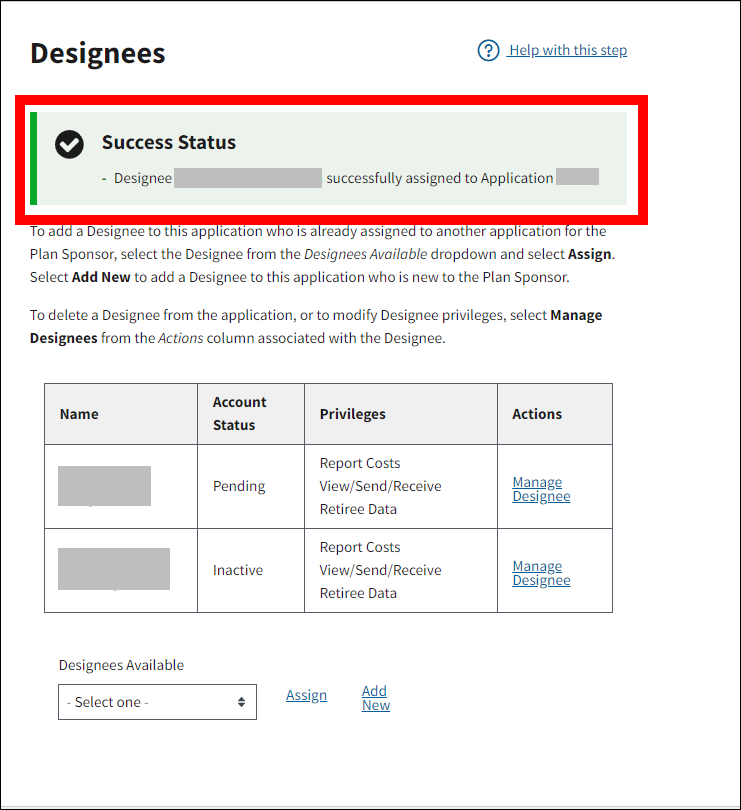This screenshot has width=741, height=810.
Task: Click the Name column header
Action: click(79, 414)
